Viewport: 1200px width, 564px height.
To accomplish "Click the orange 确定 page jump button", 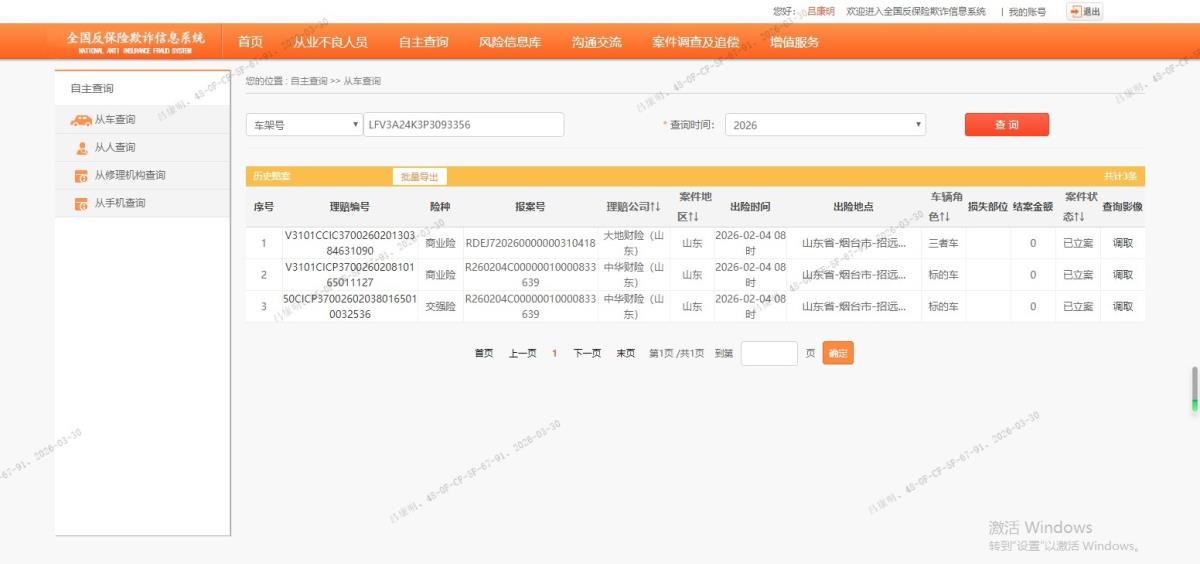I will click(x=838, y=353).
